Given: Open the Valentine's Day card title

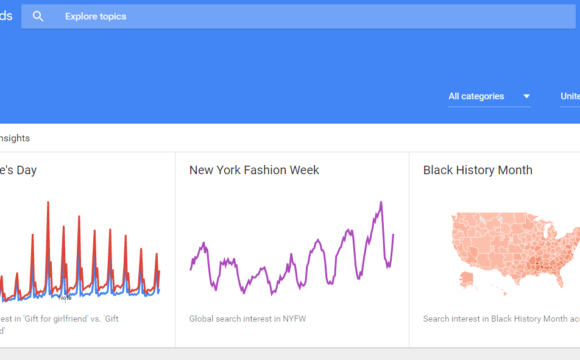Looking at the screenshot, I should (18, 170).
